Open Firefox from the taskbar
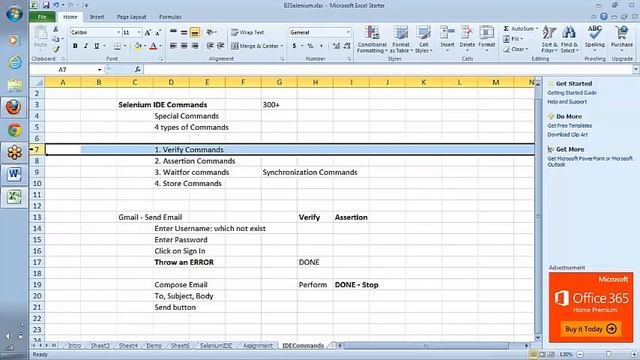The height and width of the screenshot is (360, 640). click(x=14, y=107)
